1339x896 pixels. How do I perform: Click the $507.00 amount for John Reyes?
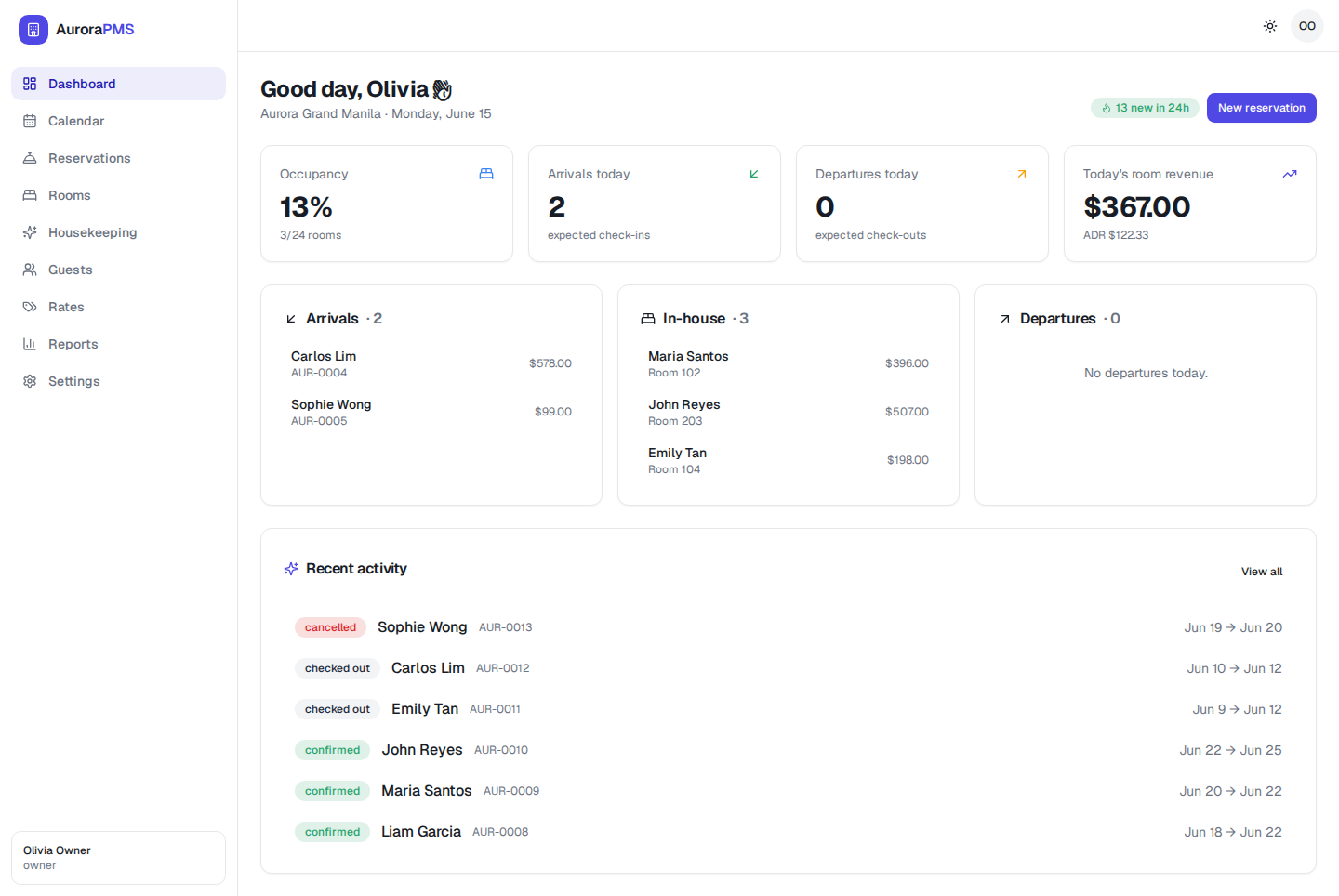pos(907,412)
